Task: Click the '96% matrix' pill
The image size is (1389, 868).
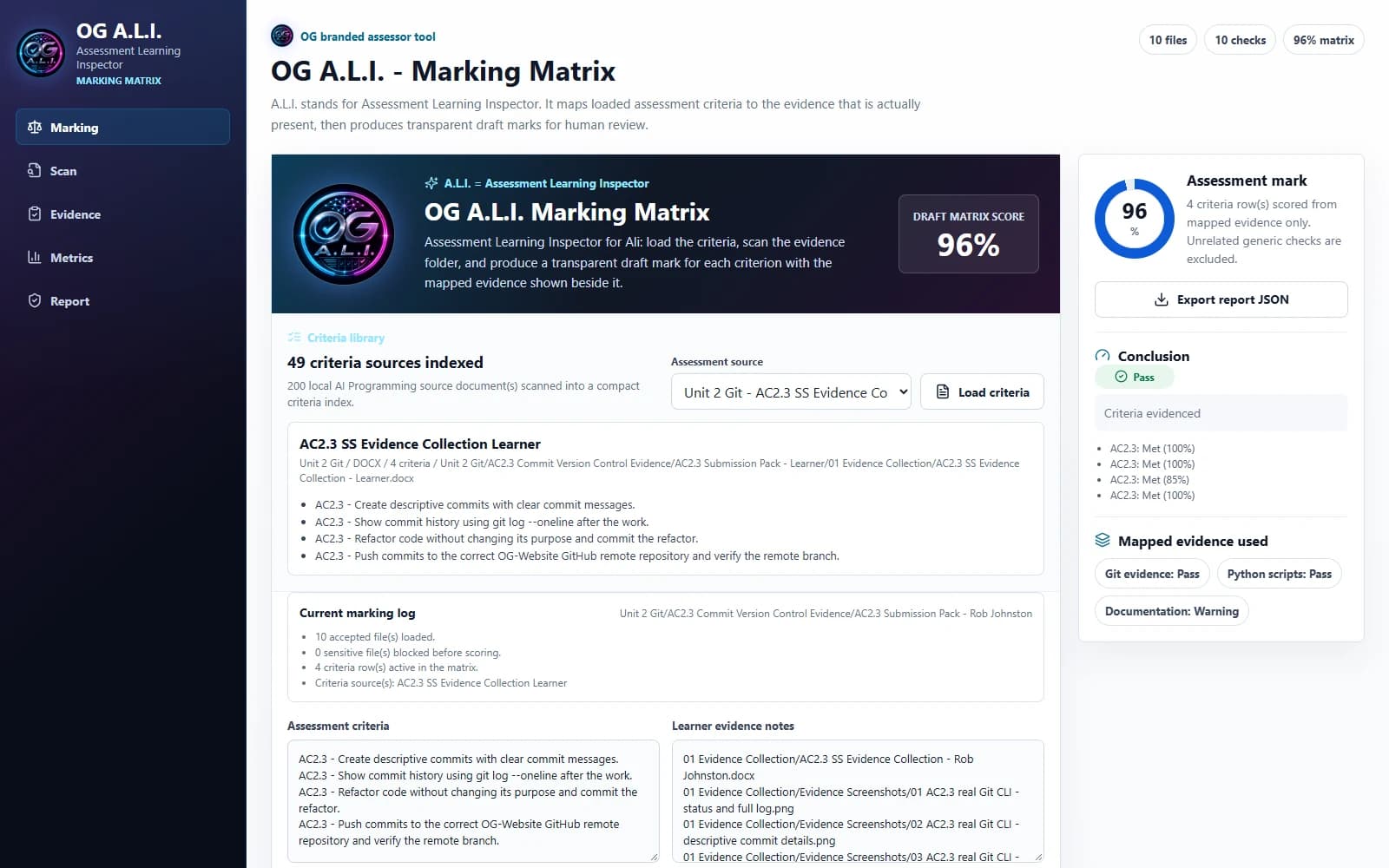Action: pyautogui.click(x=1323, y=40)
